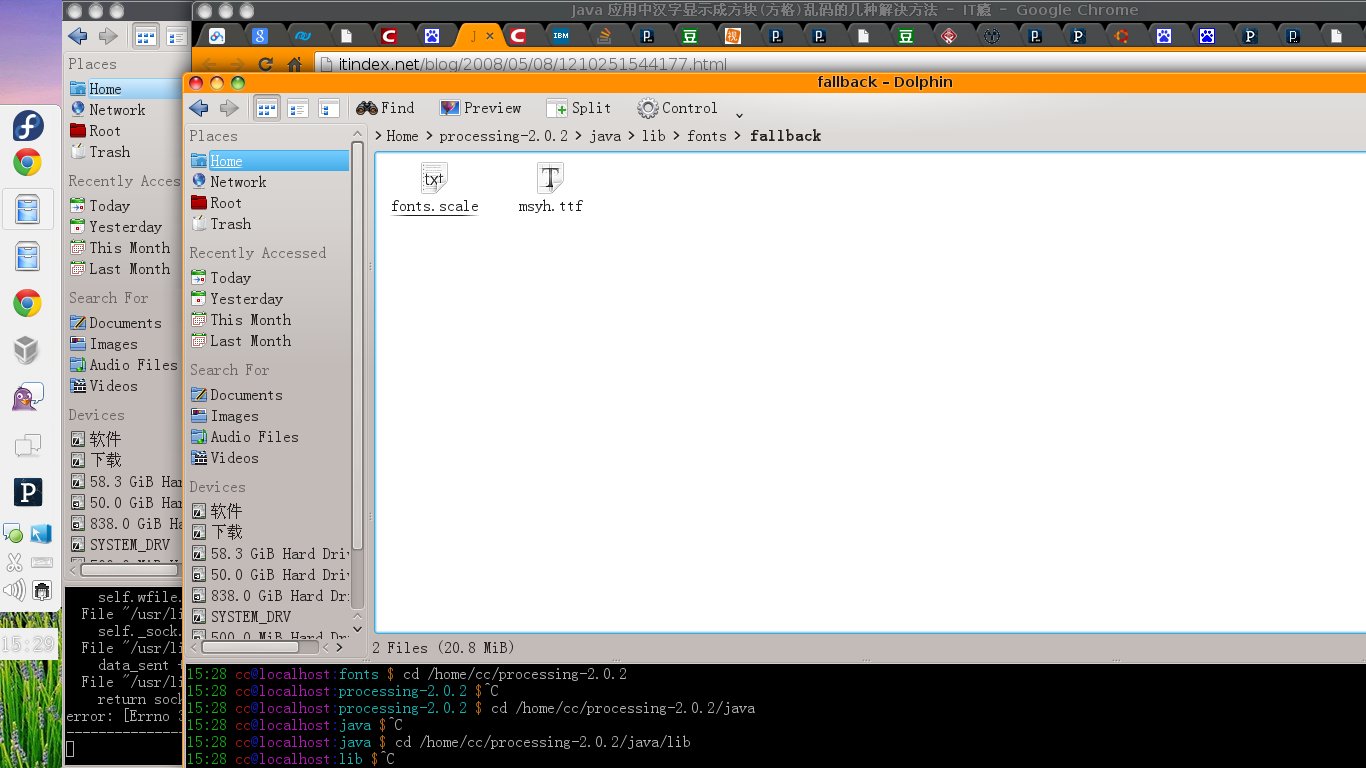The height and width of the screenshot is (768, 1366).
Task: Open the arrow before fallback in breadcrumb
Action: (739, 136)
